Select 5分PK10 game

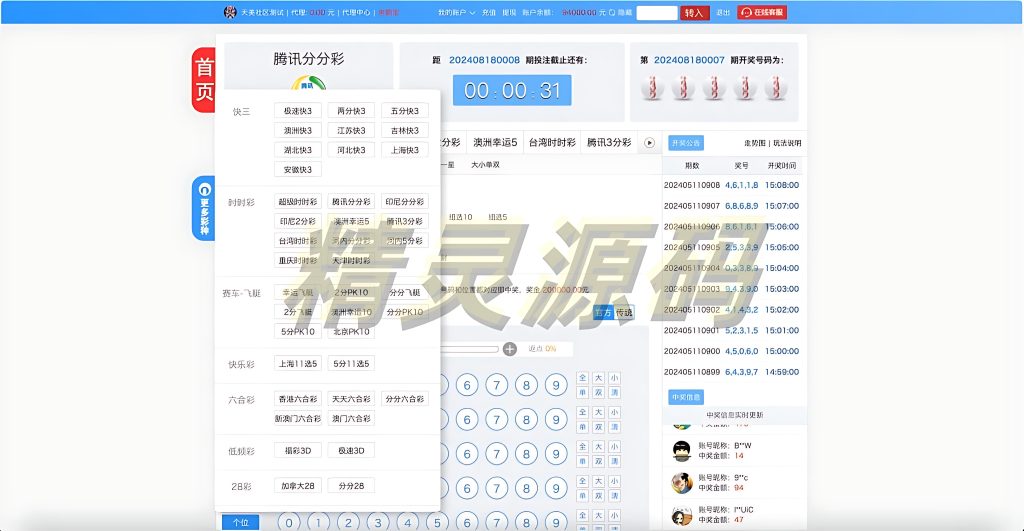[298, 332]
